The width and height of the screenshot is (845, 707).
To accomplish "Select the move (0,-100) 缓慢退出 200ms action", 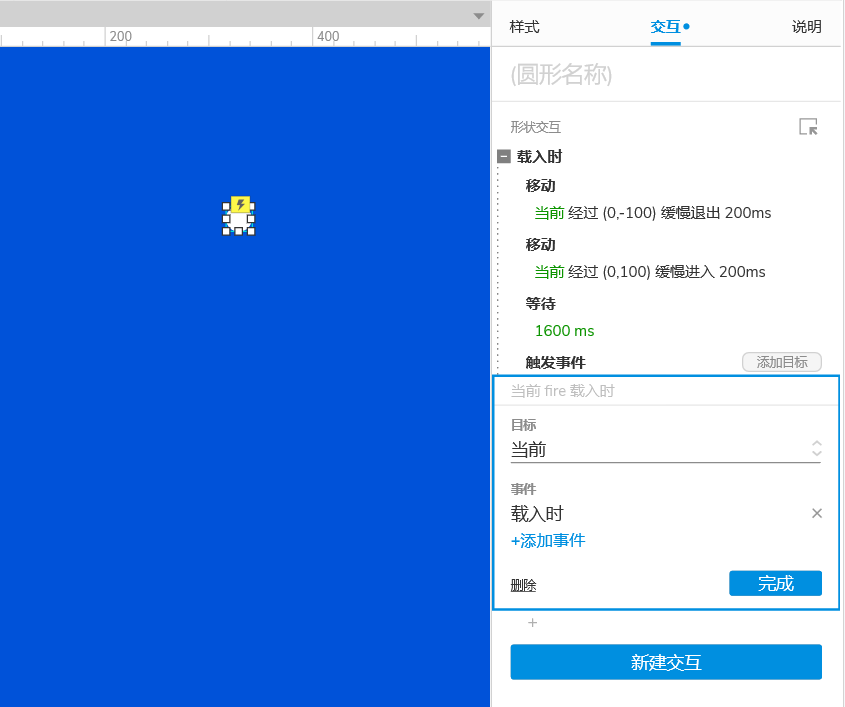I will coord(653,213).
